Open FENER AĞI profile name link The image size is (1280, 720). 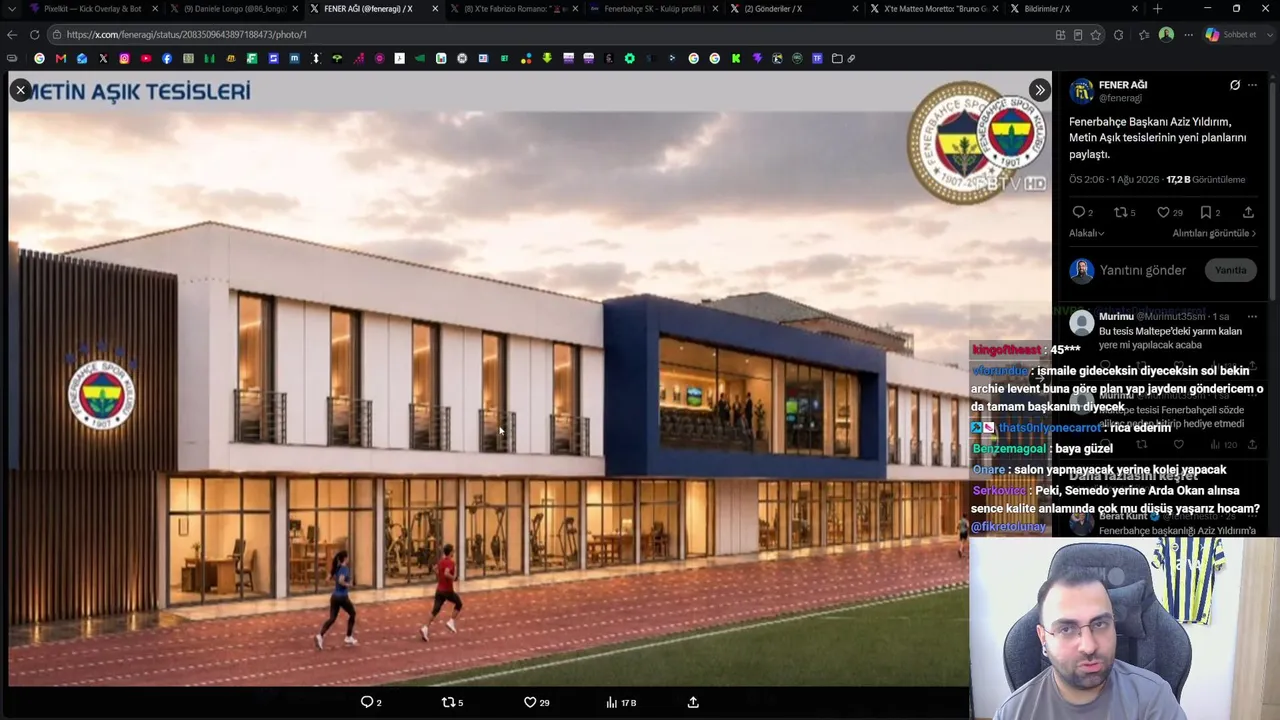tap(1122, 85)
